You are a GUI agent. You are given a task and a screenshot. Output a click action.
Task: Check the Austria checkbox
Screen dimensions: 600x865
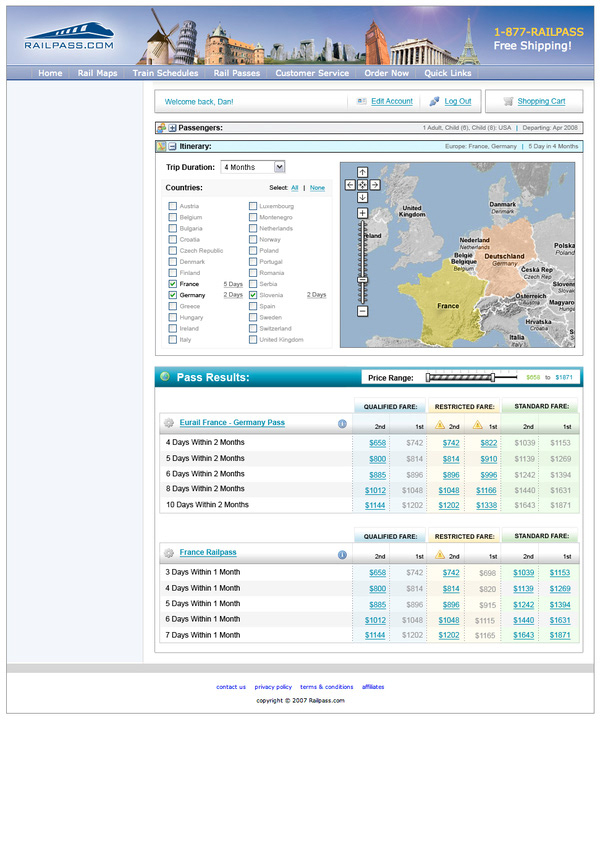point(173,206)
